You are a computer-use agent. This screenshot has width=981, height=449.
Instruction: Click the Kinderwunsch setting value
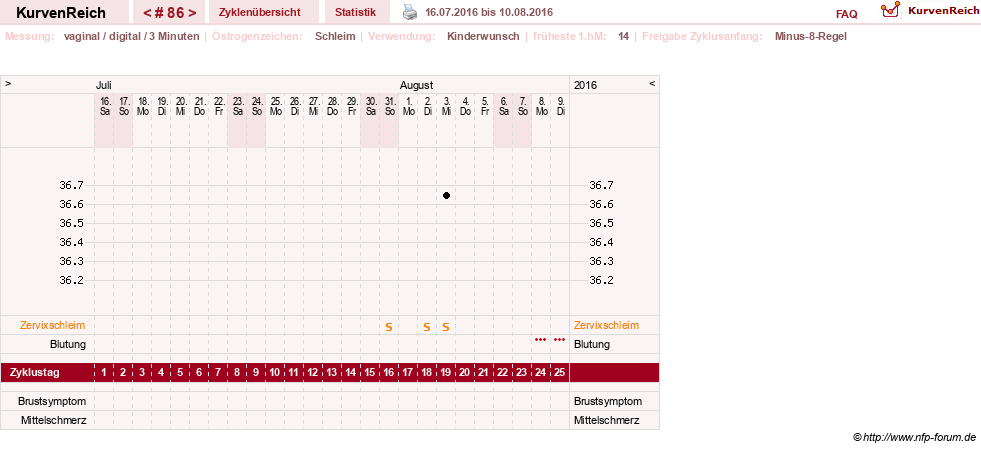tap(483, 36)
